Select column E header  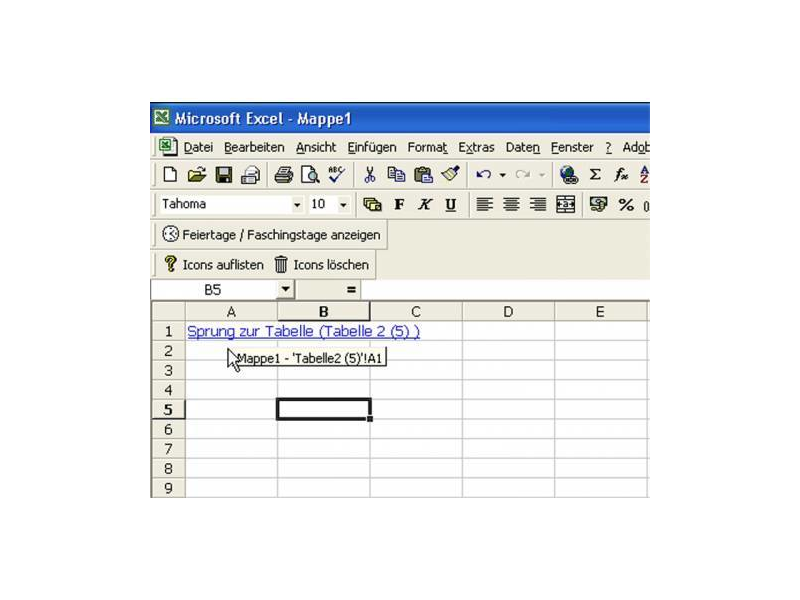point(601,312)
